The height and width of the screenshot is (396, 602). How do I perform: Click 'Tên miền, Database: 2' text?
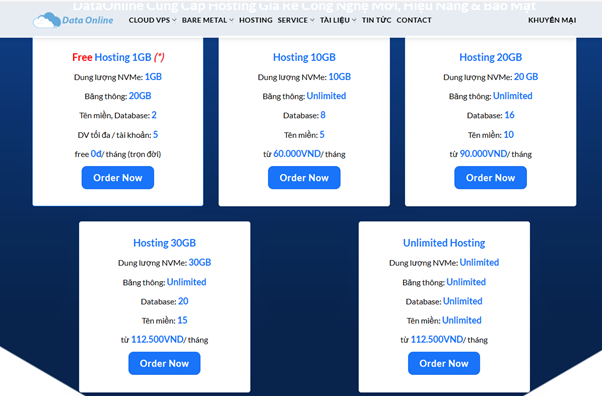point(118,115)
